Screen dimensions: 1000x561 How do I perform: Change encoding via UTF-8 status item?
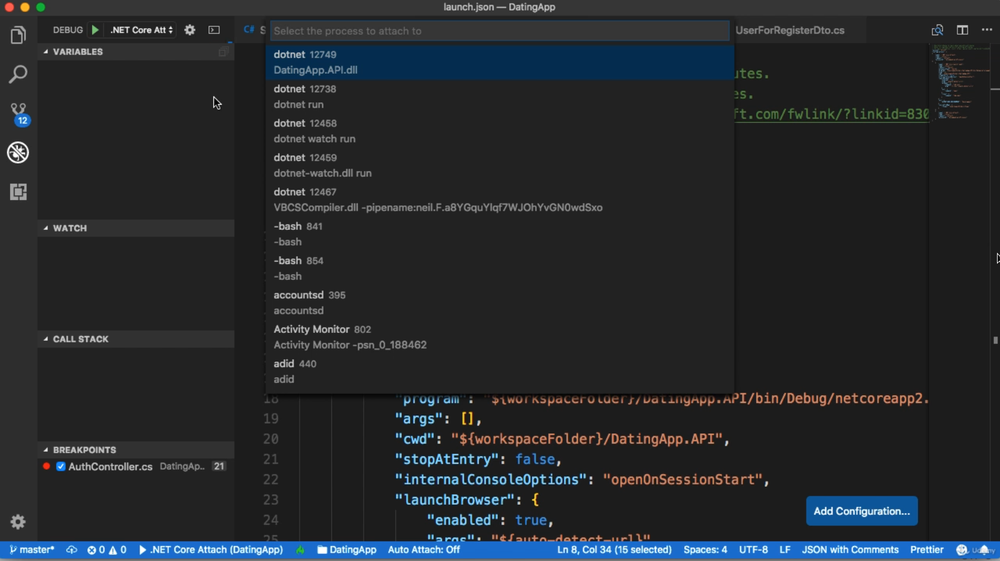coord(753,550)
